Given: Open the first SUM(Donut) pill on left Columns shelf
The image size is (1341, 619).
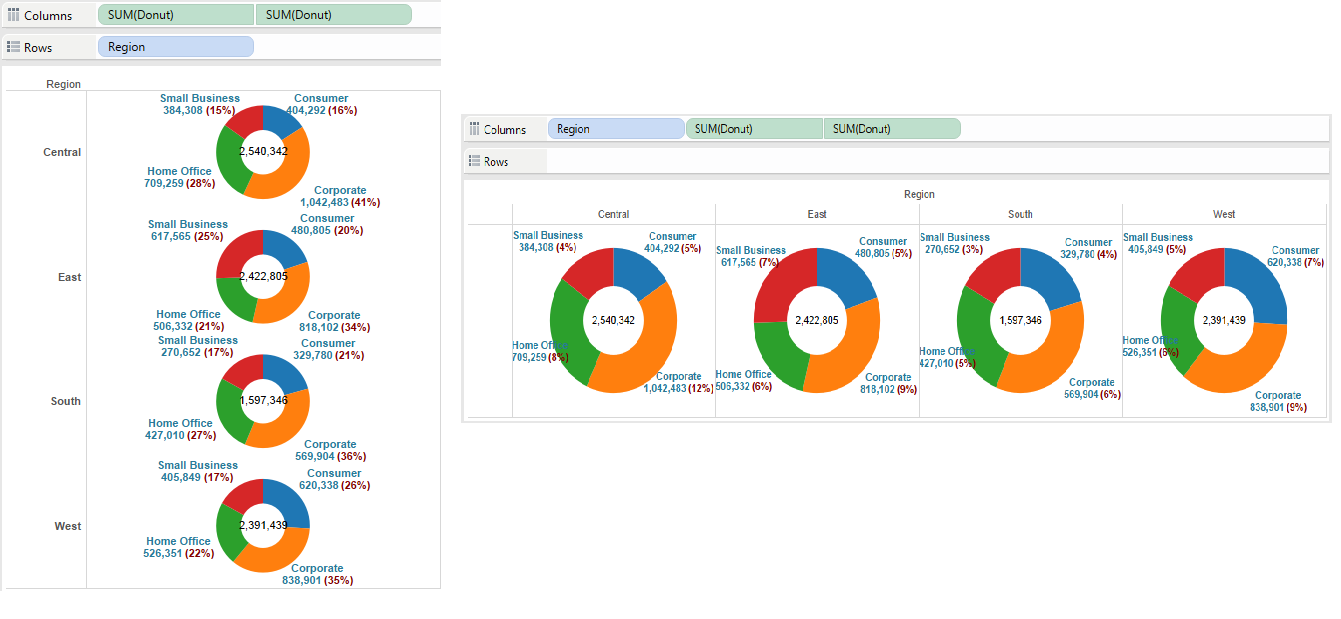Looking at the screenshot, I should point(175,14).
